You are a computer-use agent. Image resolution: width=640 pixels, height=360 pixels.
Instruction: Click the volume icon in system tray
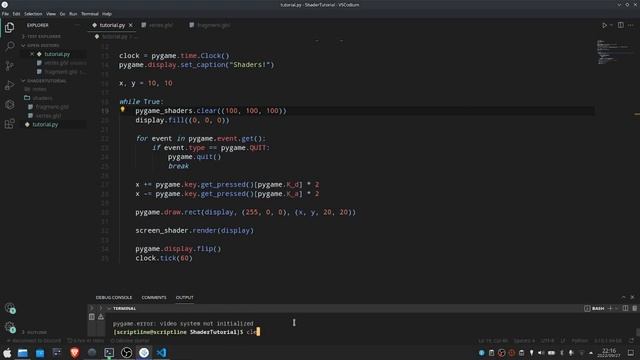[x=541, y=353]
